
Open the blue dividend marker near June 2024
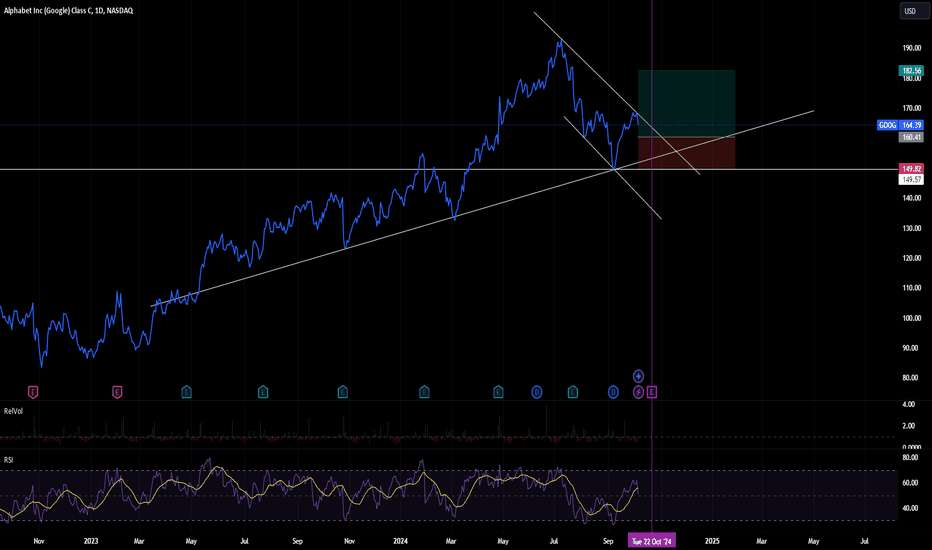537,392
